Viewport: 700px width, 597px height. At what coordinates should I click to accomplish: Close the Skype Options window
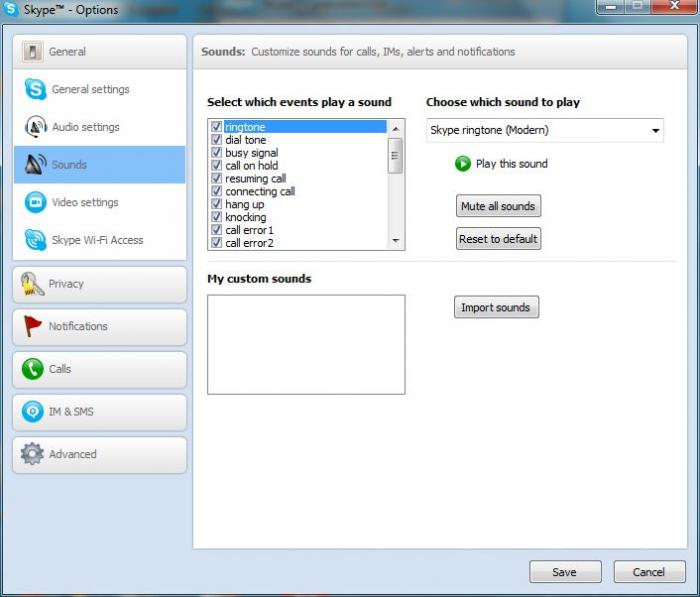pos(675,6)
